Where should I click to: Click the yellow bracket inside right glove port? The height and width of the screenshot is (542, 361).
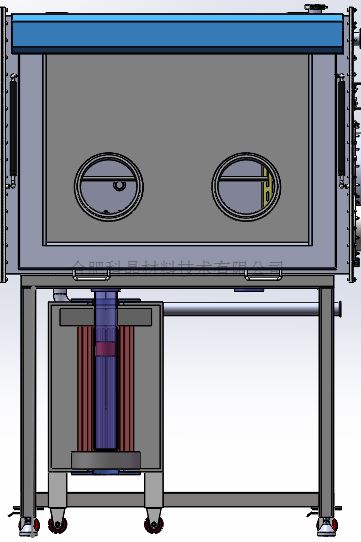coord(268,187)
